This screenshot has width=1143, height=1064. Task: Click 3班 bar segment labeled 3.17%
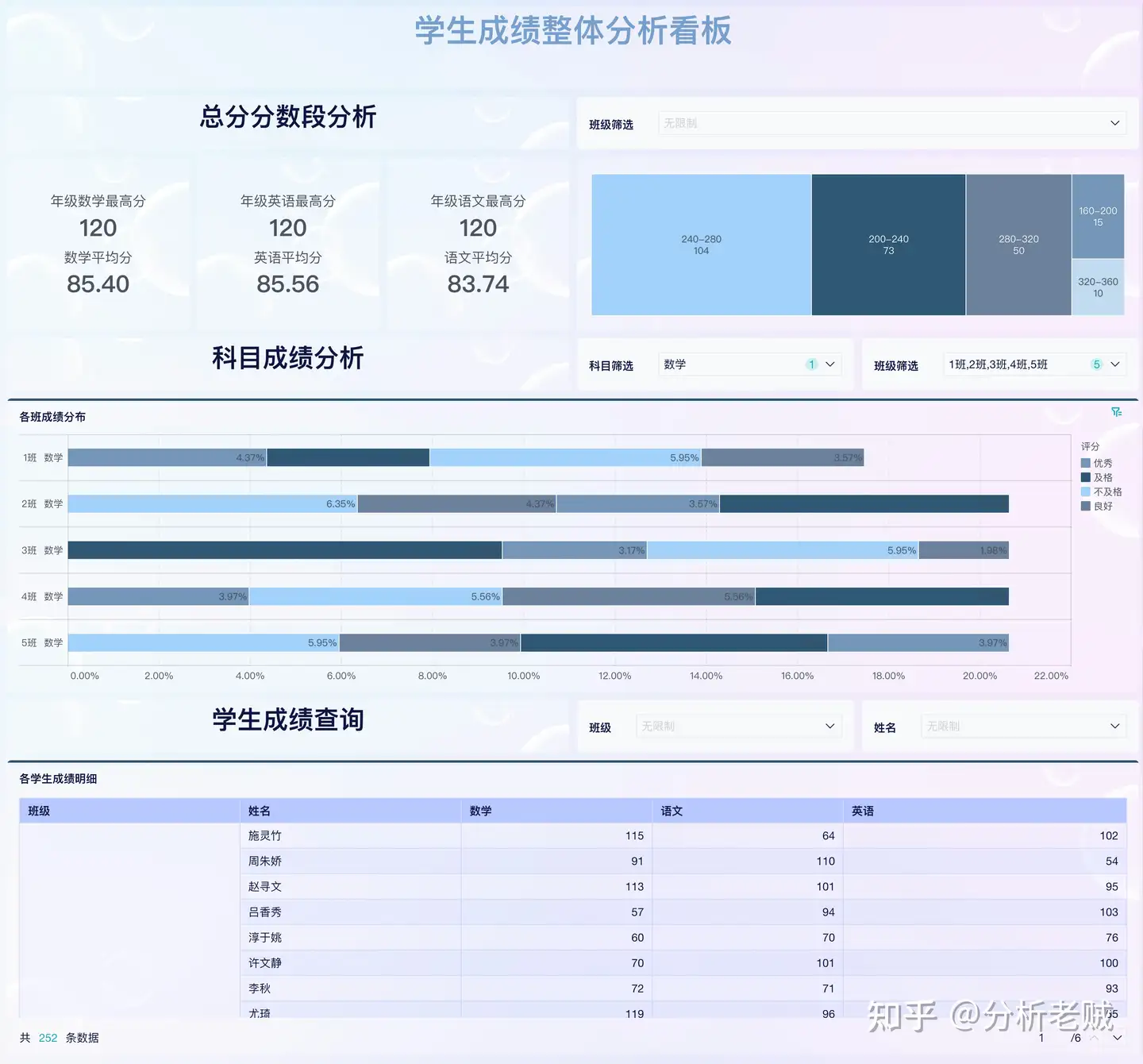[575, 550]
